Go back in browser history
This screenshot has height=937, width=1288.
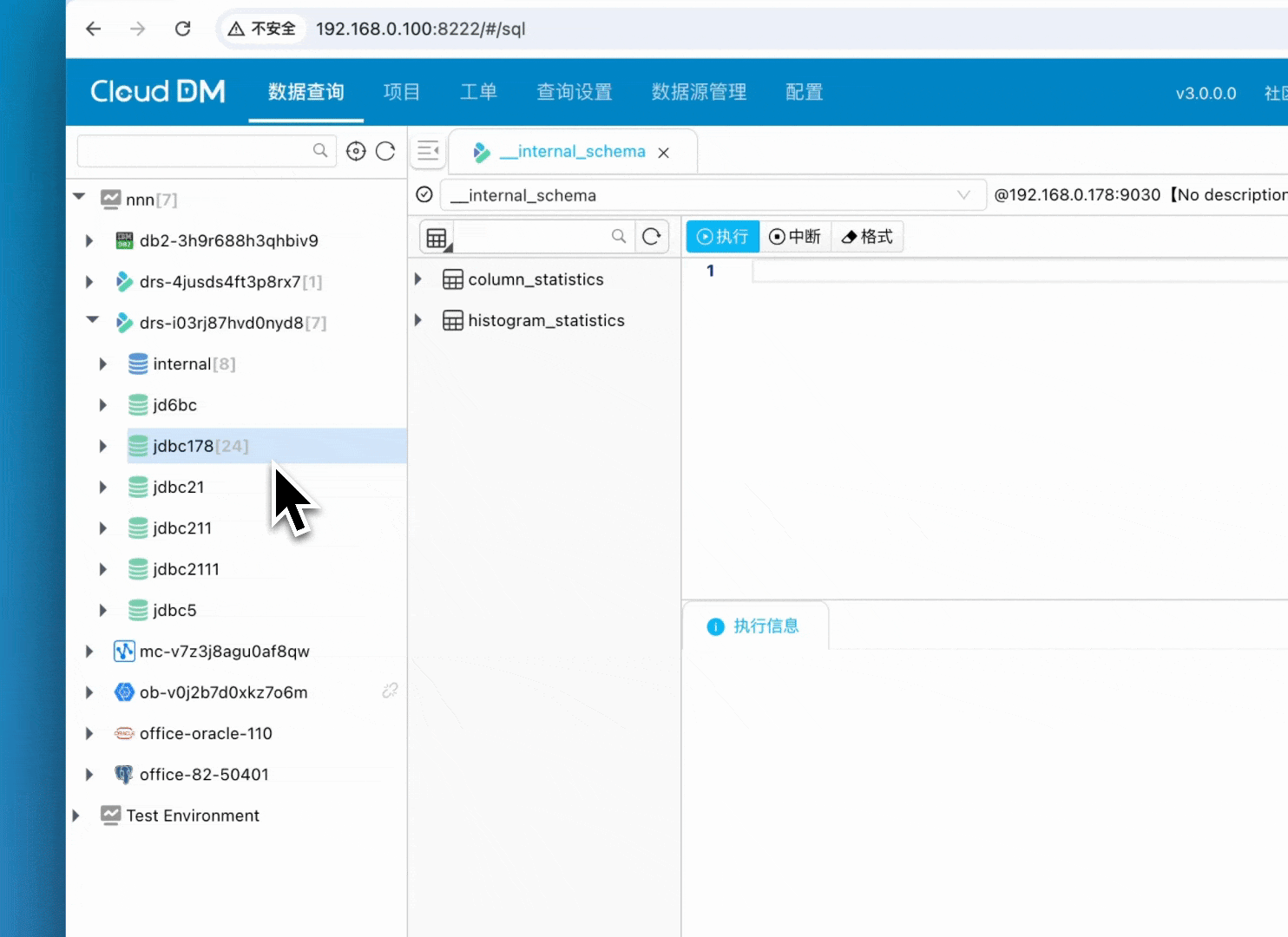pyautogui.click(x=94, y=29)
